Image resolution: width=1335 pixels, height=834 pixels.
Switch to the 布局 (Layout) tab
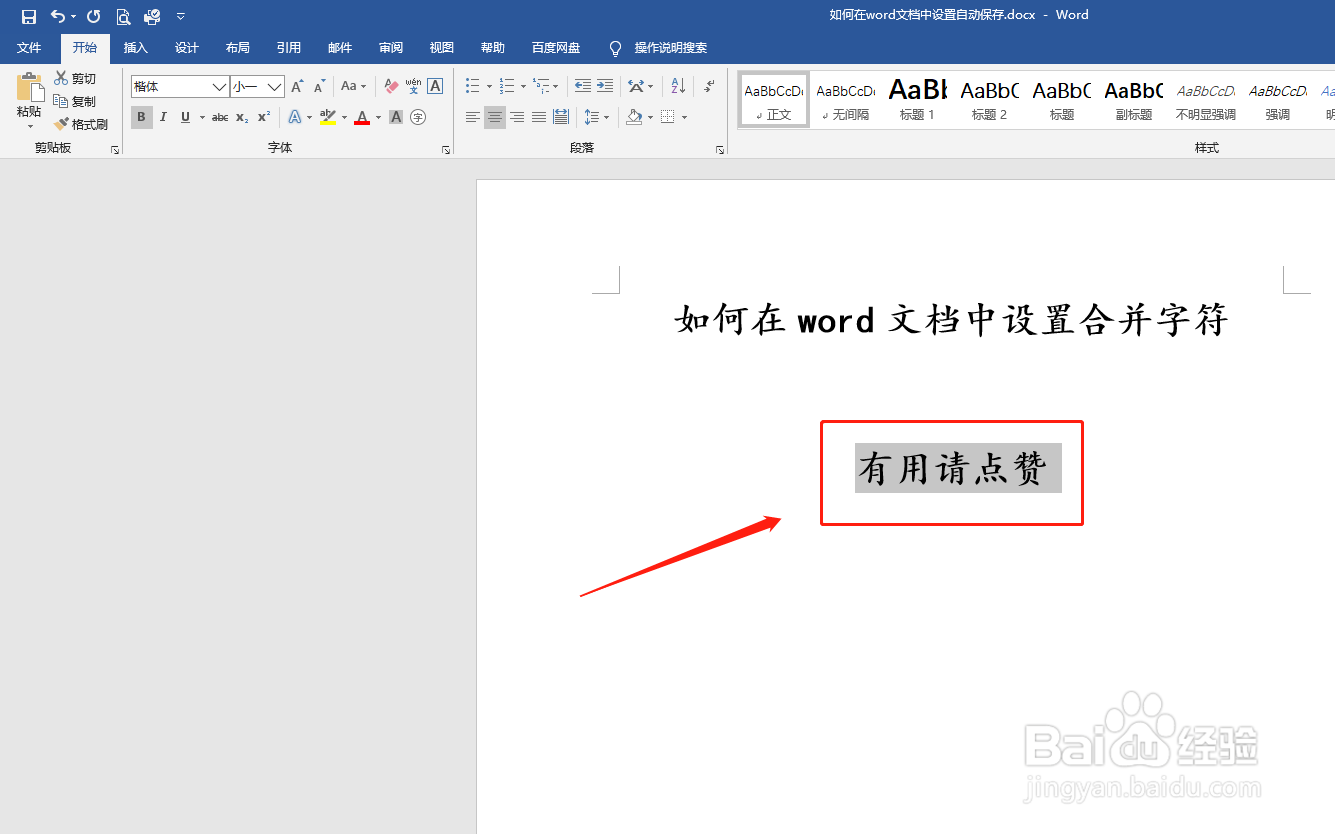238,48
